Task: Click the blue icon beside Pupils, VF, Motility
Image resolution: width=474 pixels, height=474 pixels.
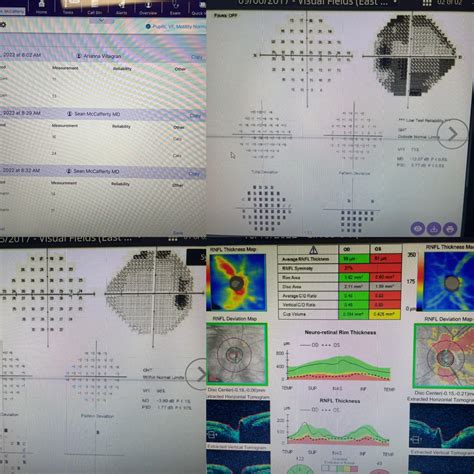Action: (148, 26)
